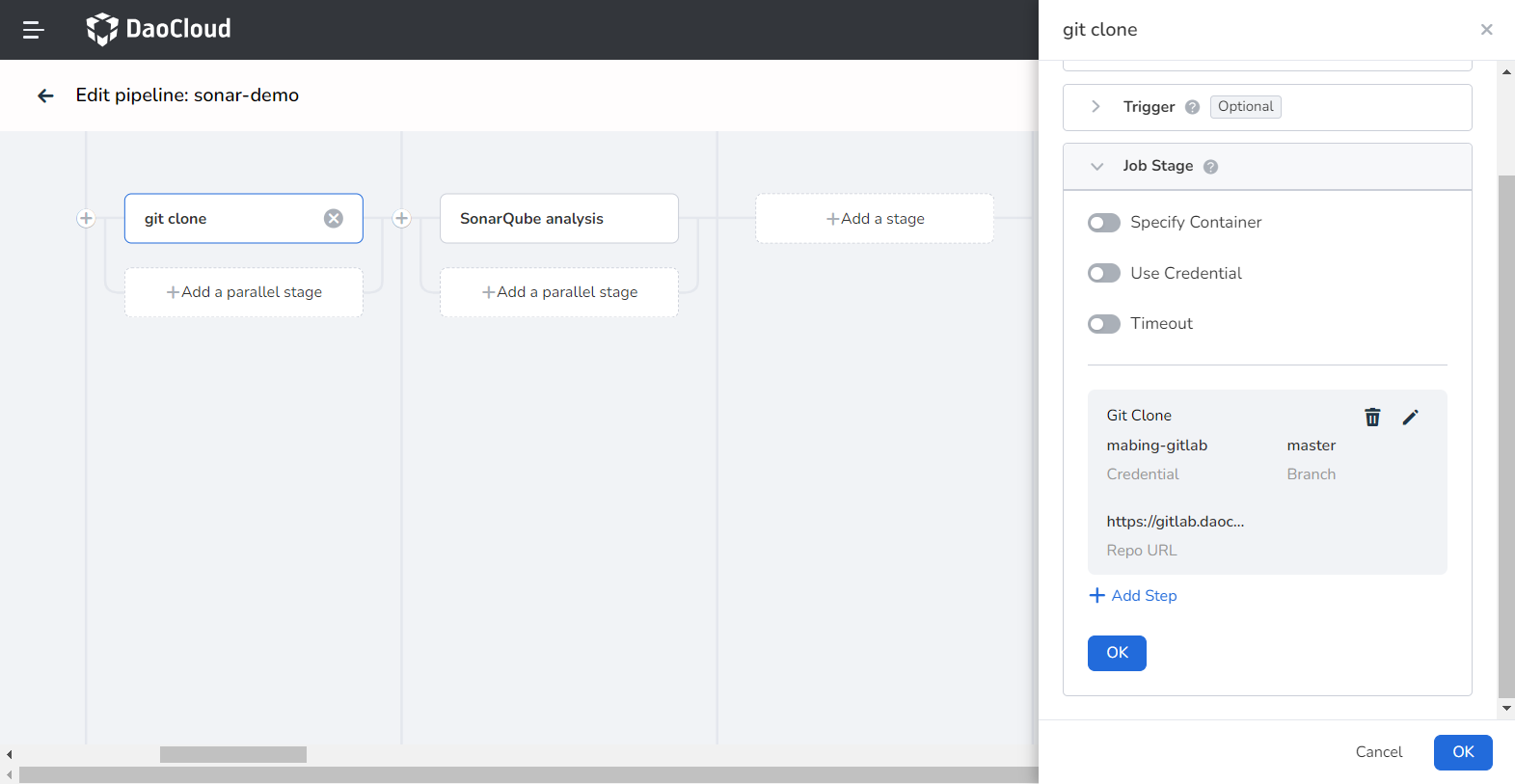Toggle the Timeout option
Screen dimensions: 1515x784
tap(1104, 324)
